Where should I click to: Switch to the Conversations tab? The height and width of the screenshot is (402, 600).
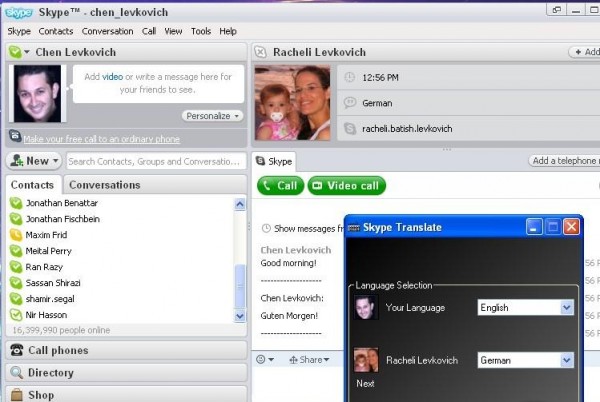pyautogui.click(x=104, y=185)
